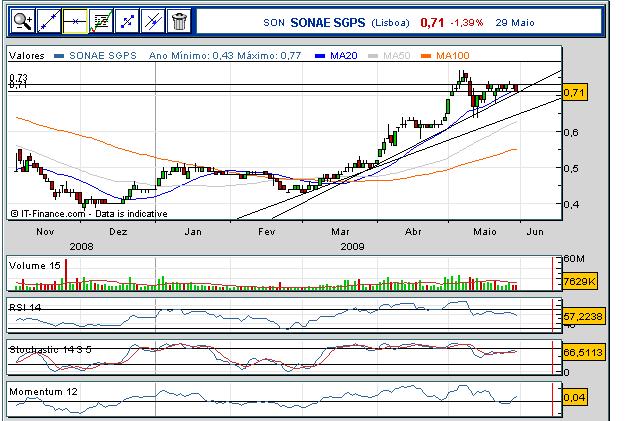The image size is (640, 421).
Task: Click the Jan month axis label
Action: 193,232
